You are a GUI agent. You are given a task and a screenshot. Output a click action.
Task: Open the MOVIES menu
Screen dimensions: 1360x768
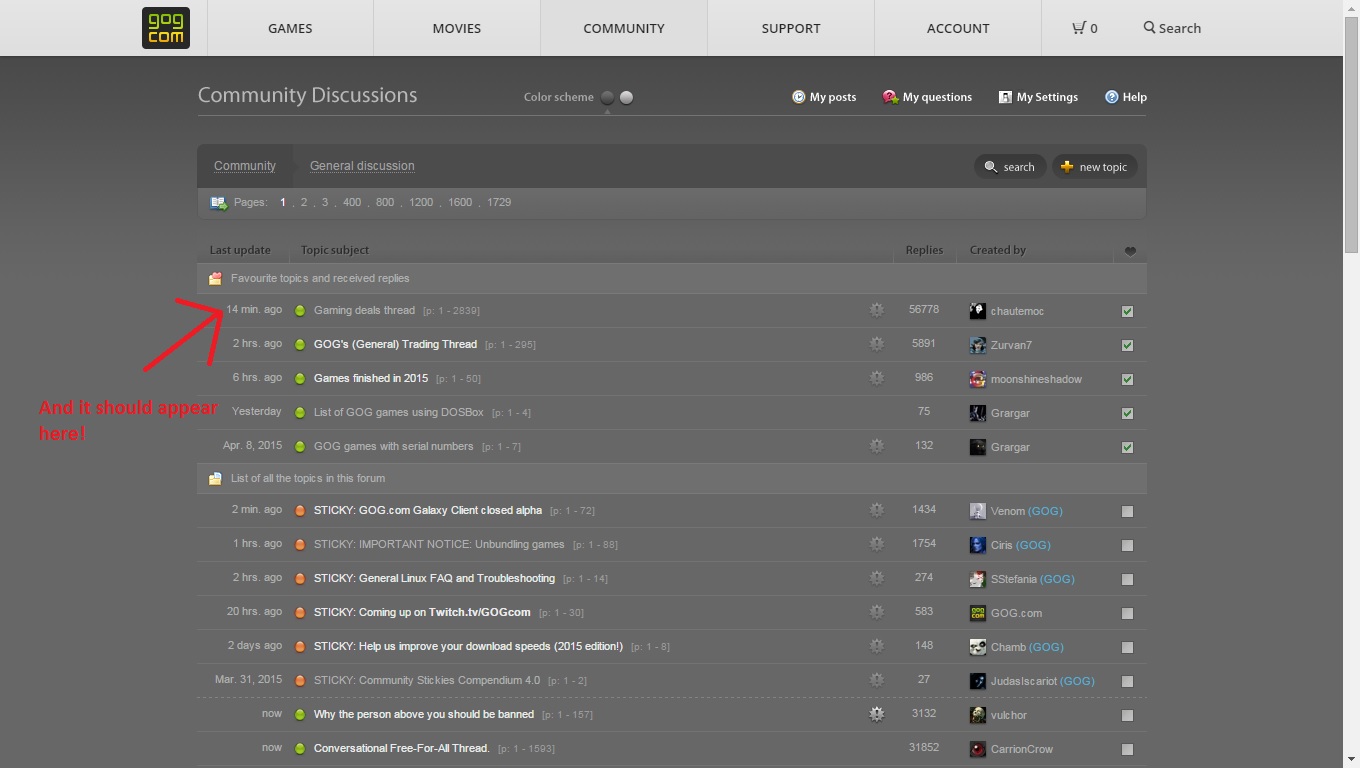point(457,28)
